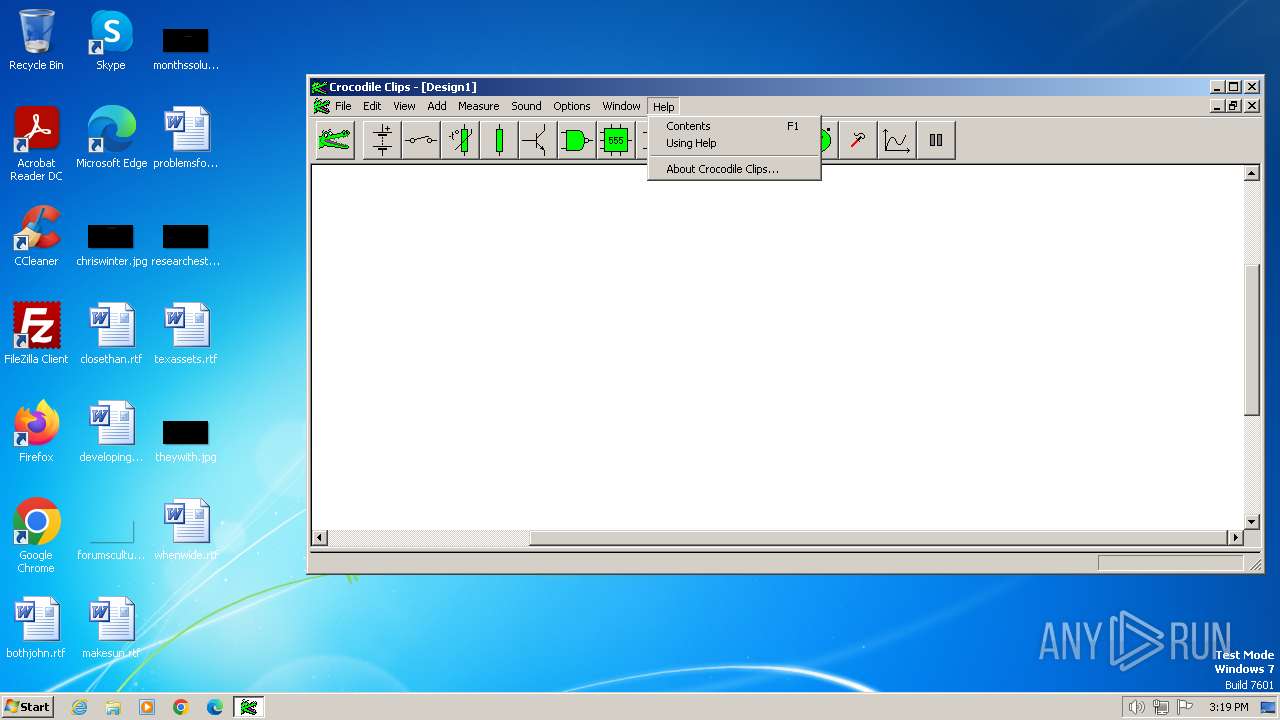Click vertical scrollbar up arrow

1252,173
